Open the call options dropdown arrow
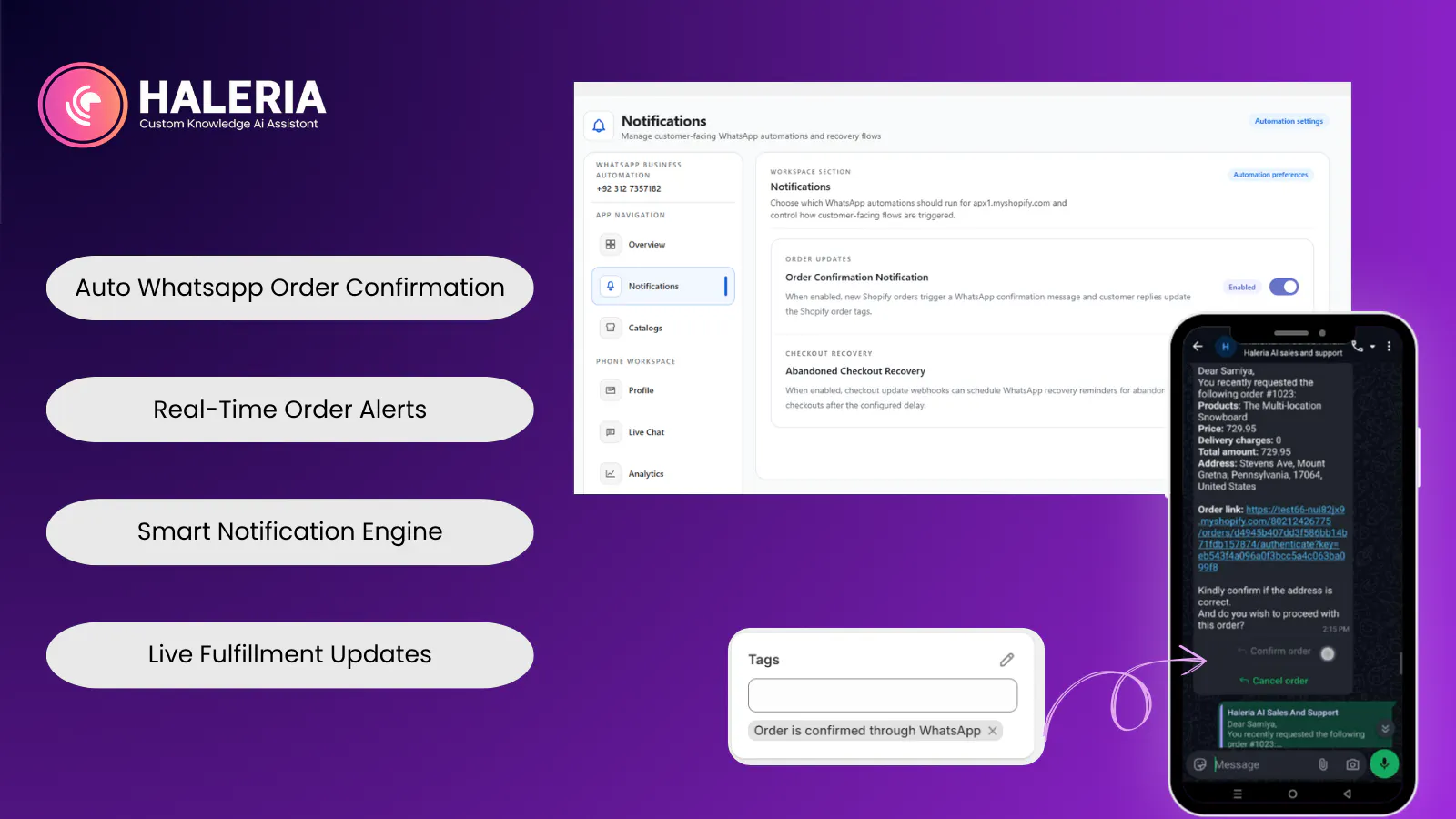The image size is (1456, 819). [x=1372, y=347]
